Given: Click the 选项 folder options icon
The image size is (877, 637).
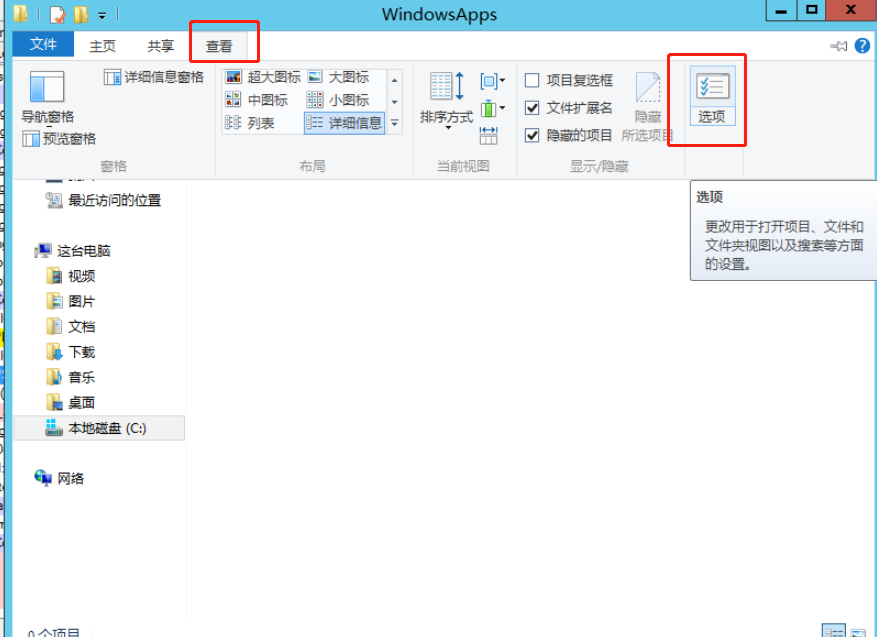Looking at the screenshot, I should (x=712, y=96).
